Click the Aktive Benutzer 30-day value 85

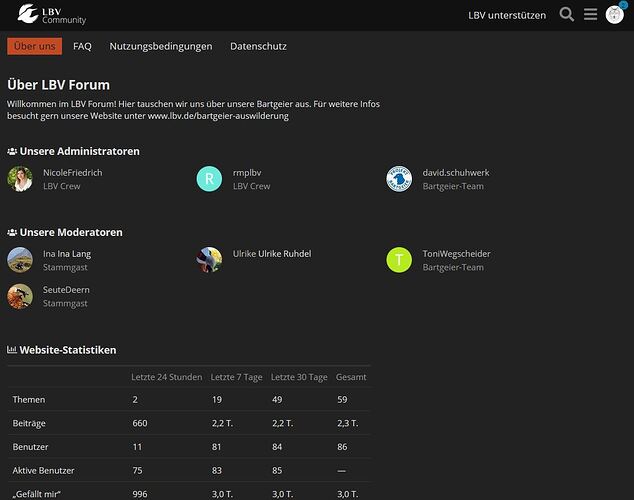[x=277, y=470]
